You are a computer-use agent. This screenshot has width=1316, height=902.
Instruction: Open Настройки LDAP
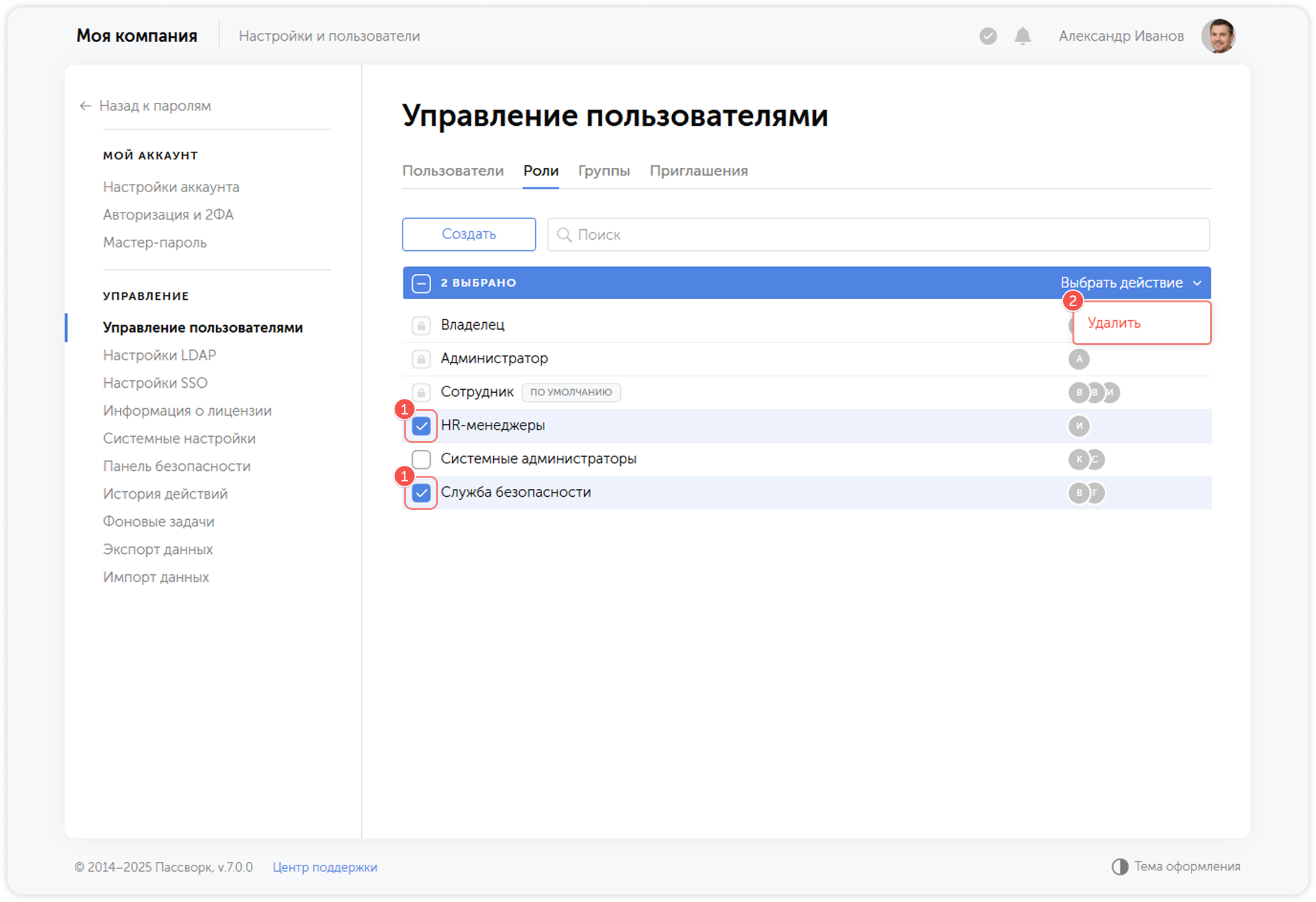tap(159, 356)
